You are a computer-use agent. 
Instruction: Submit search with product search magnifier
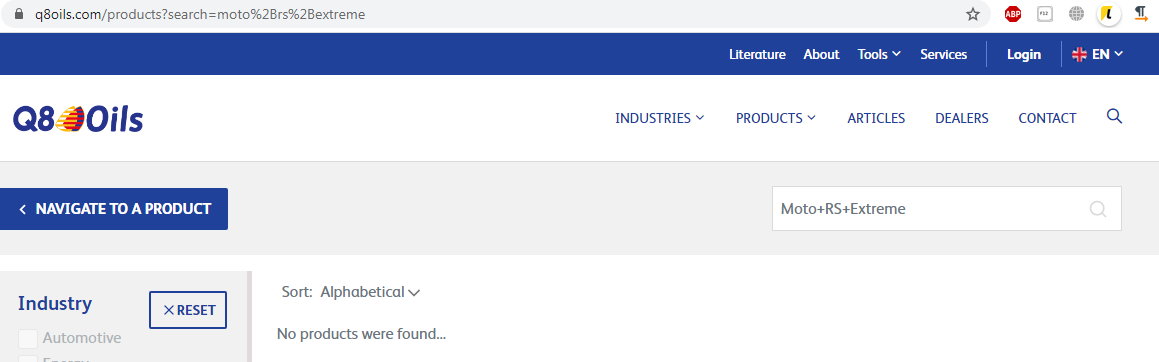pos(1098,209)
